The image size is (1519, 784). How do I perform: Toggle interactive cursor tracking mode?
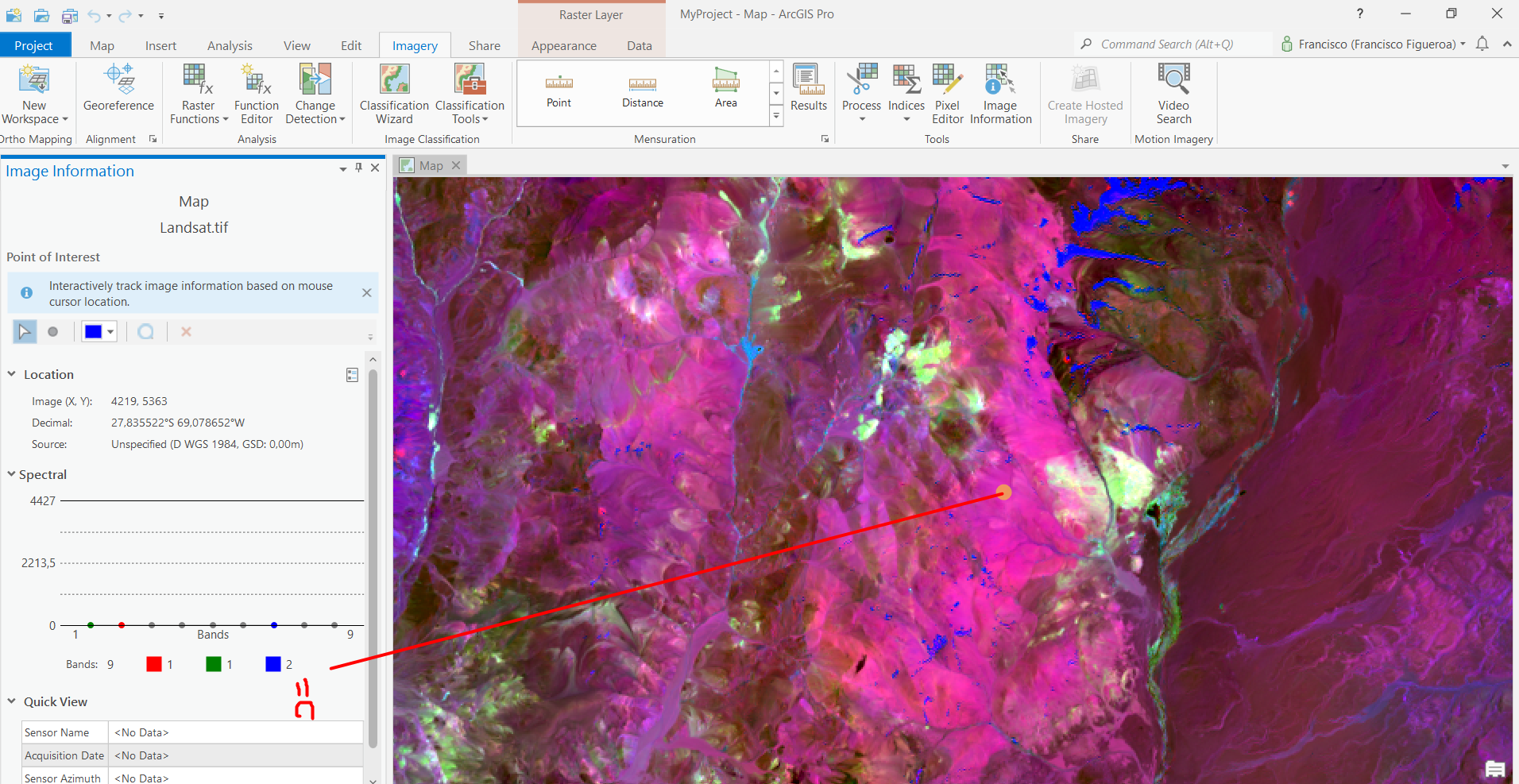point(25,331)
